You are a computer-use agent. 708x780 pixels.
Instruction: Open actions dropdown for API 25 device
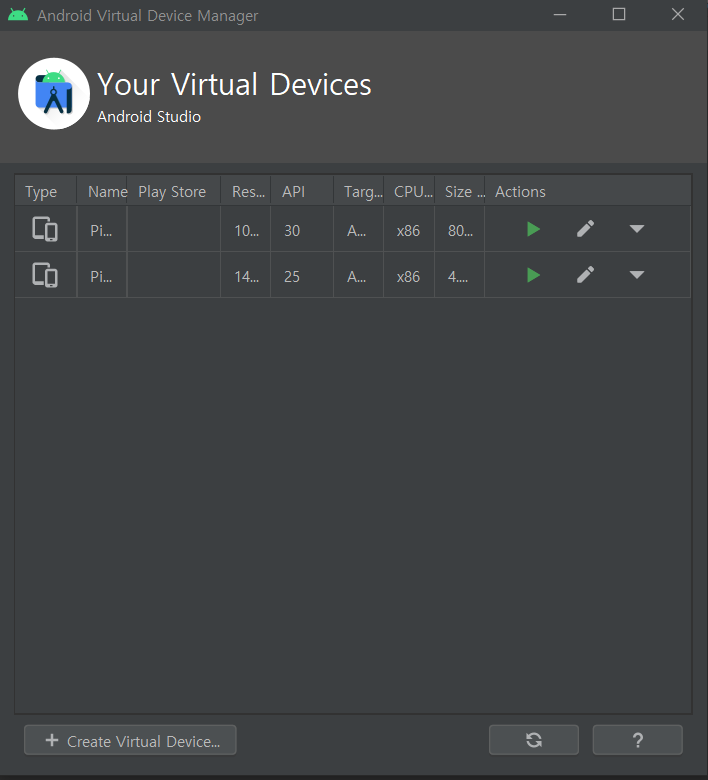tap(637, 275)
